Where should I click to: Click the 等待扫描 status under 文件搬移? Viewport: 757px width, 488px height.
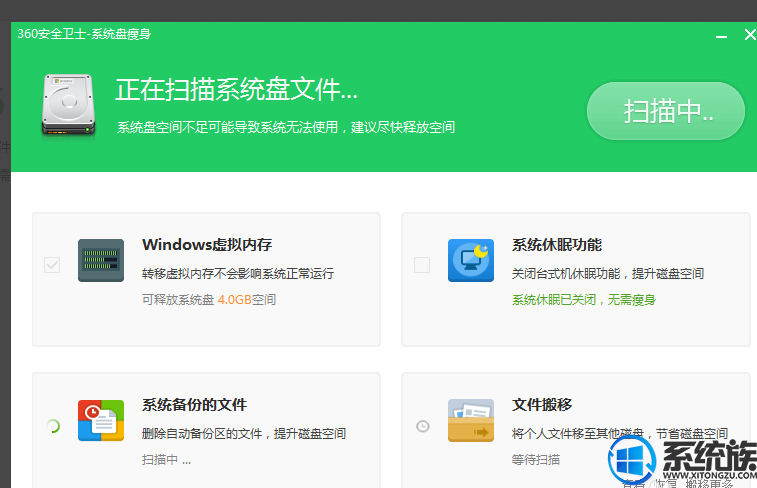[x=536, y=460]
